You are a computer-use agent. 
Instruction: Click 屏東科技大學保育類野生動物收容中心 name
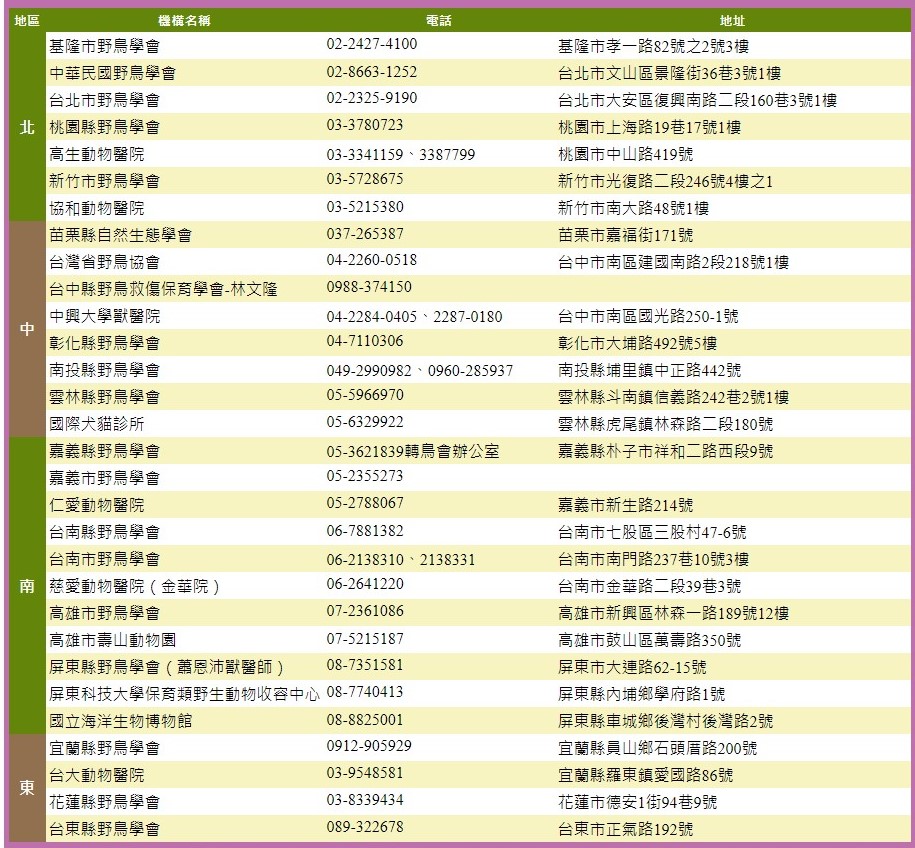[x=184, y=694]
